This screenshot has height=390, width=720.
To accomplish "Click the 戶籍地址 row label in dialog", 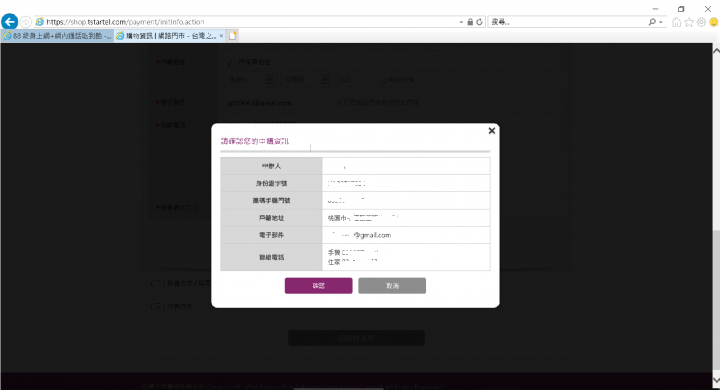I will [271, 218].
